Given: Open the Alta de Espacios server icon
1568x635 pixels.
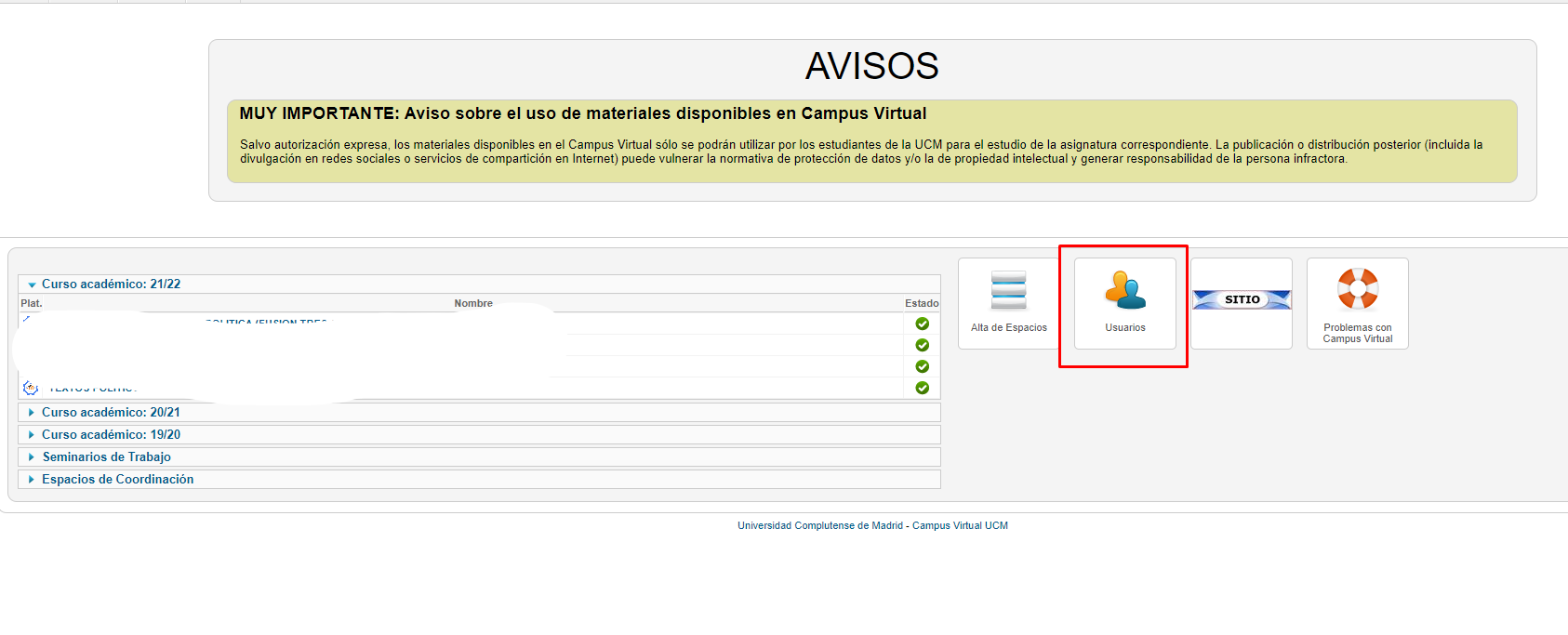Looking at the screenshot, I should point(1008,290).
